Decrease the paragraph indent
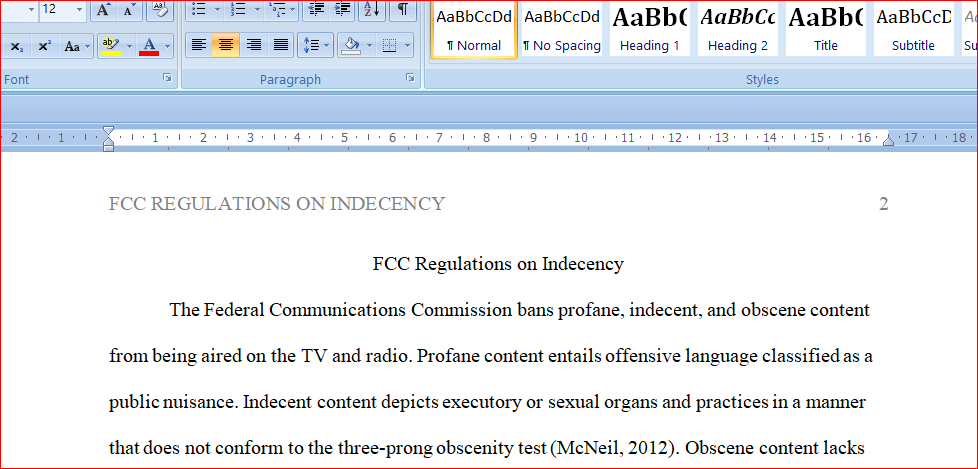Screen dimensions: 978x469 317,9
